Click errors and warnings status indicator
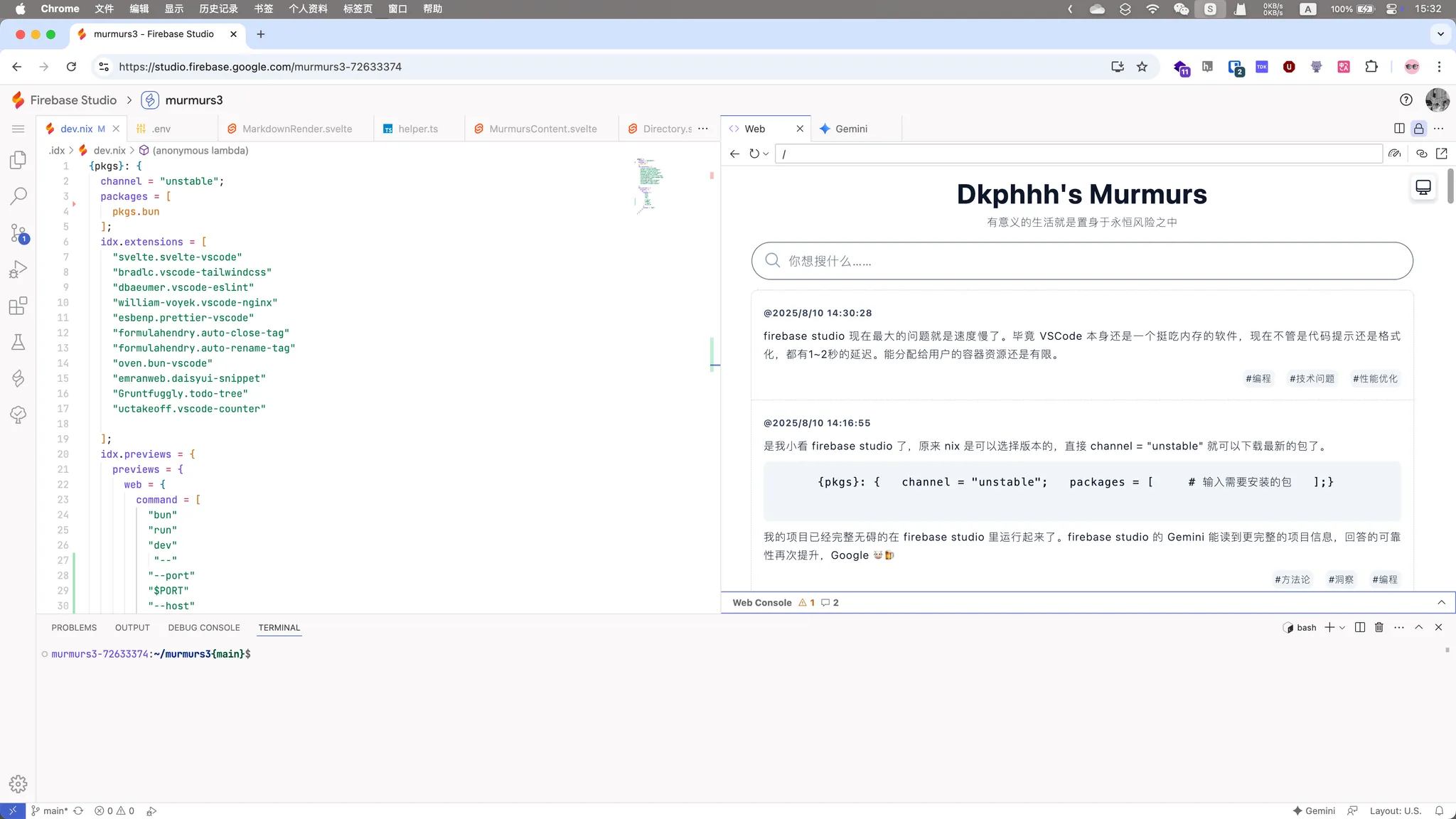This screenshot has height=819, width=1456. (114, 810)
